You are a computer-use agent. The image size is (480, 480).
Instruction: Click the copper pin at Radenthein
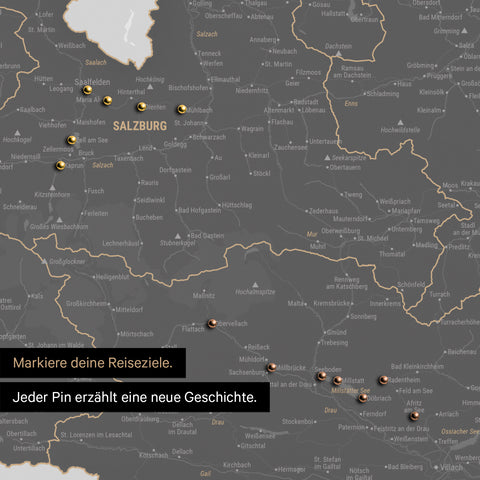pyautogui.click(x=383, y=379)
